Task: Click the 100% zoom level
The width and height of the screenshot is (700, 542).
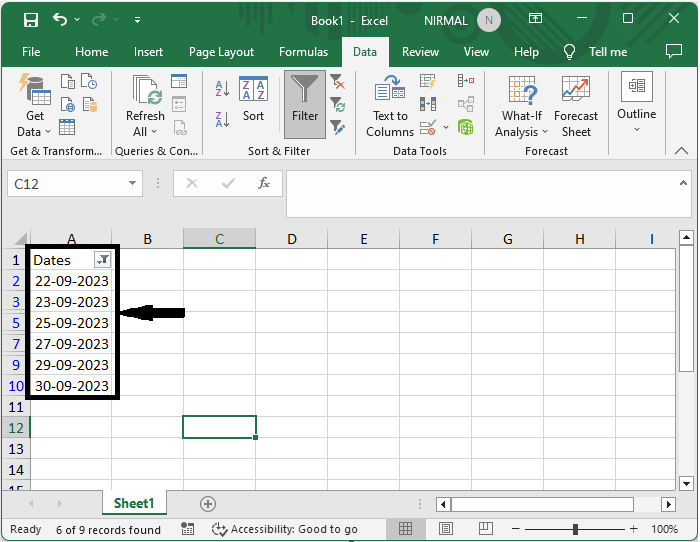Action: point(664,529)
